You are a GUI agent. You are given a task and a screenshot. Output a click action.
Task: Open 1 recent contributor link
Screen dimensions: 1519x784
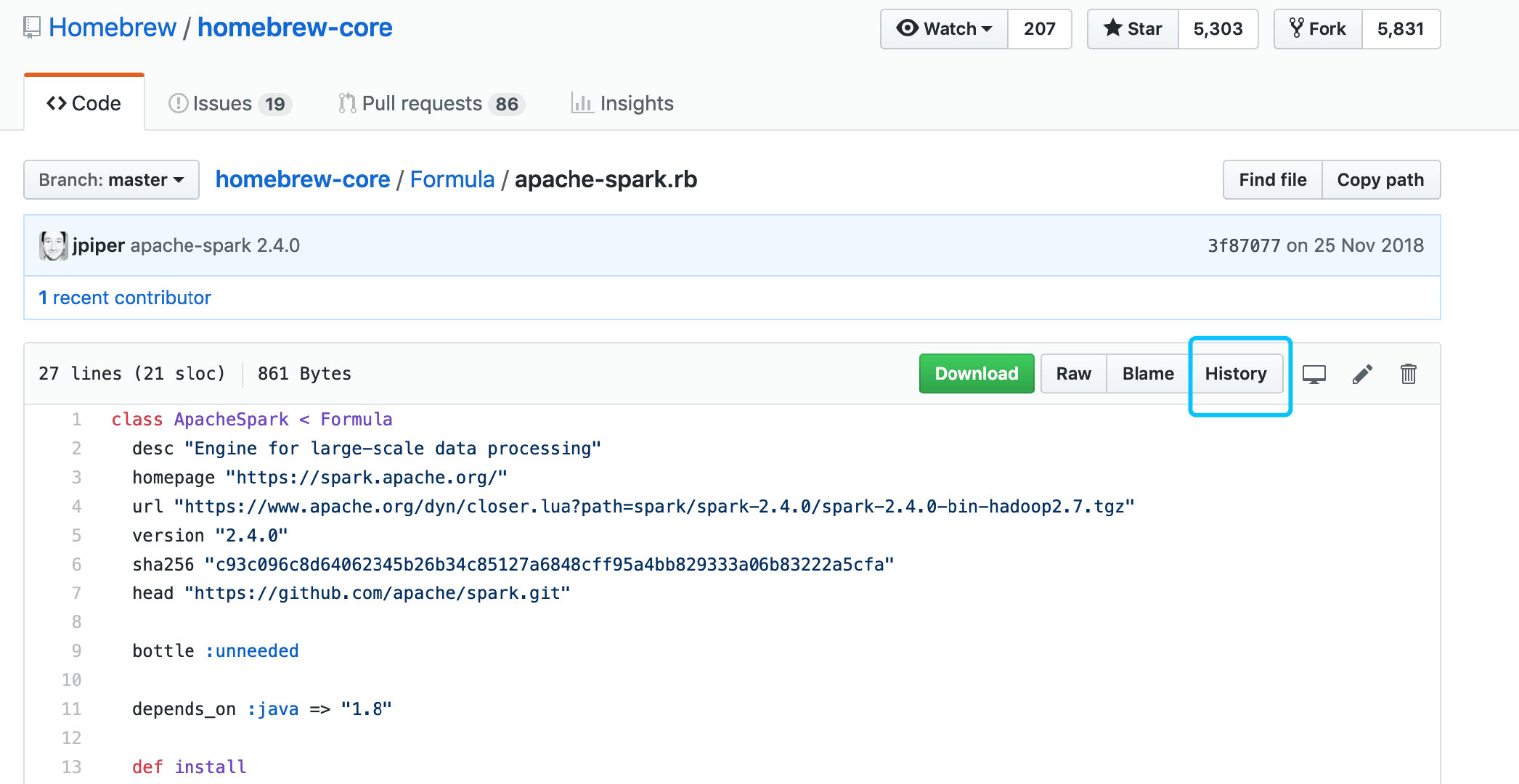125,298
